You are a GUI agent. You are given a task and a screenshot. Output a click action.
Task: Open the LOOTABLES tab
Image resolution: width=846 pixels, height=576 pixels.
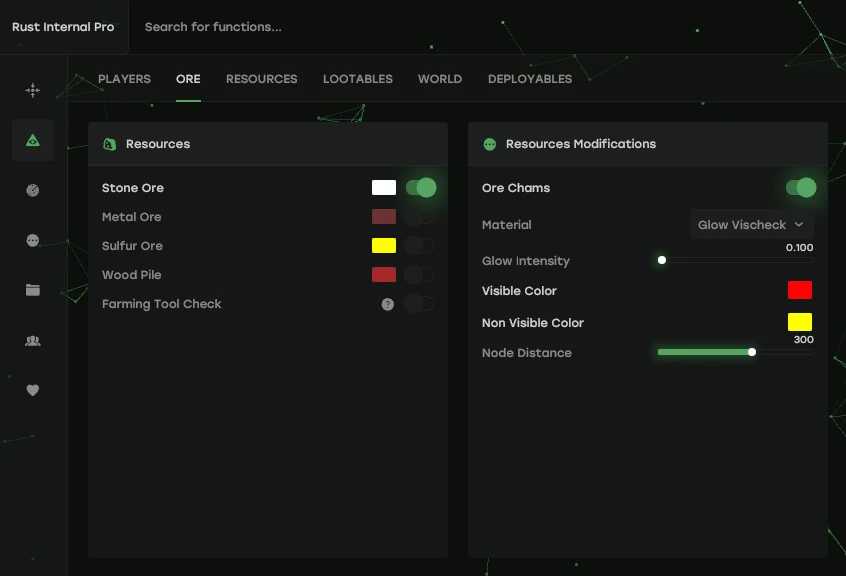(x=358, y=79)
